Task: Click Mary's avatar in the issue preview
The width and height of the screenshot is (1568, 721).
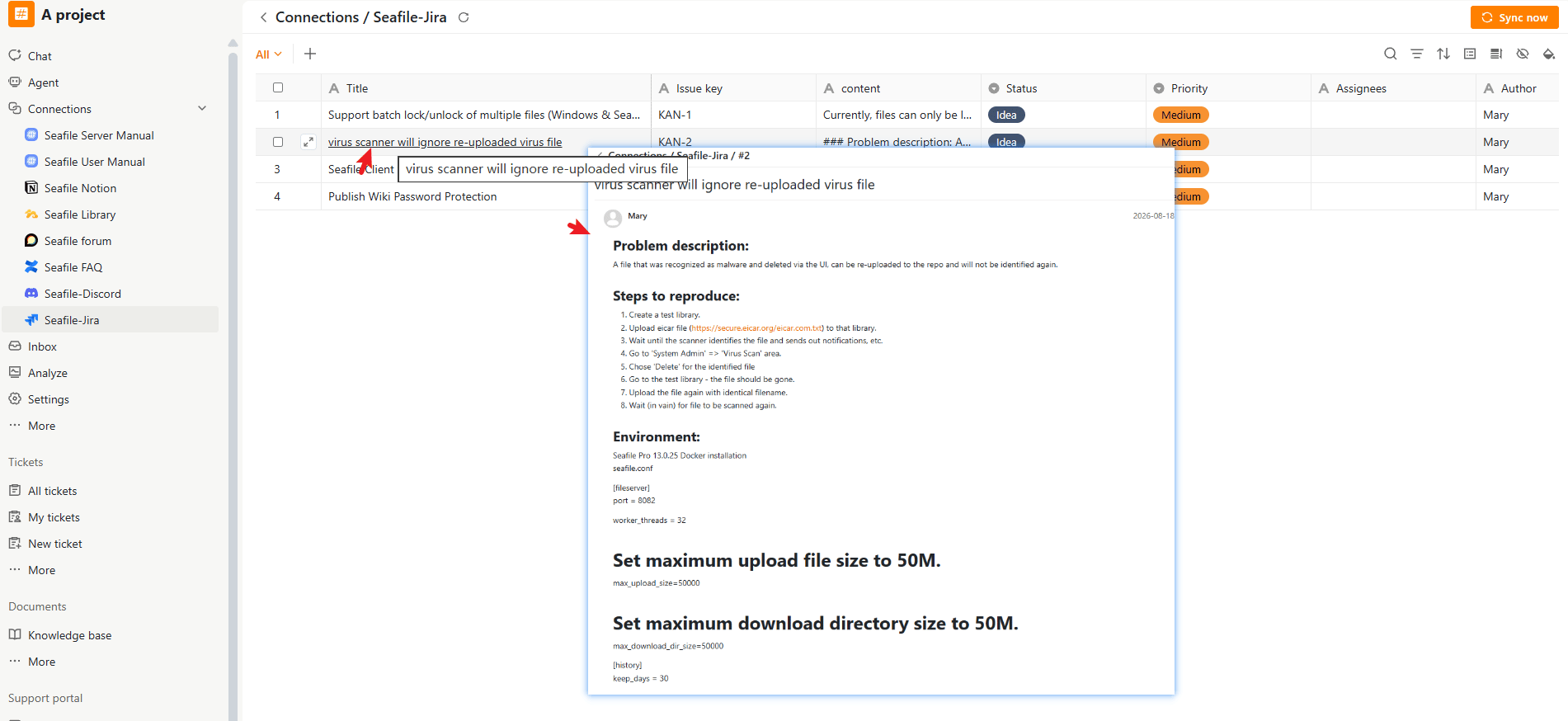Action: coord(613,218)
